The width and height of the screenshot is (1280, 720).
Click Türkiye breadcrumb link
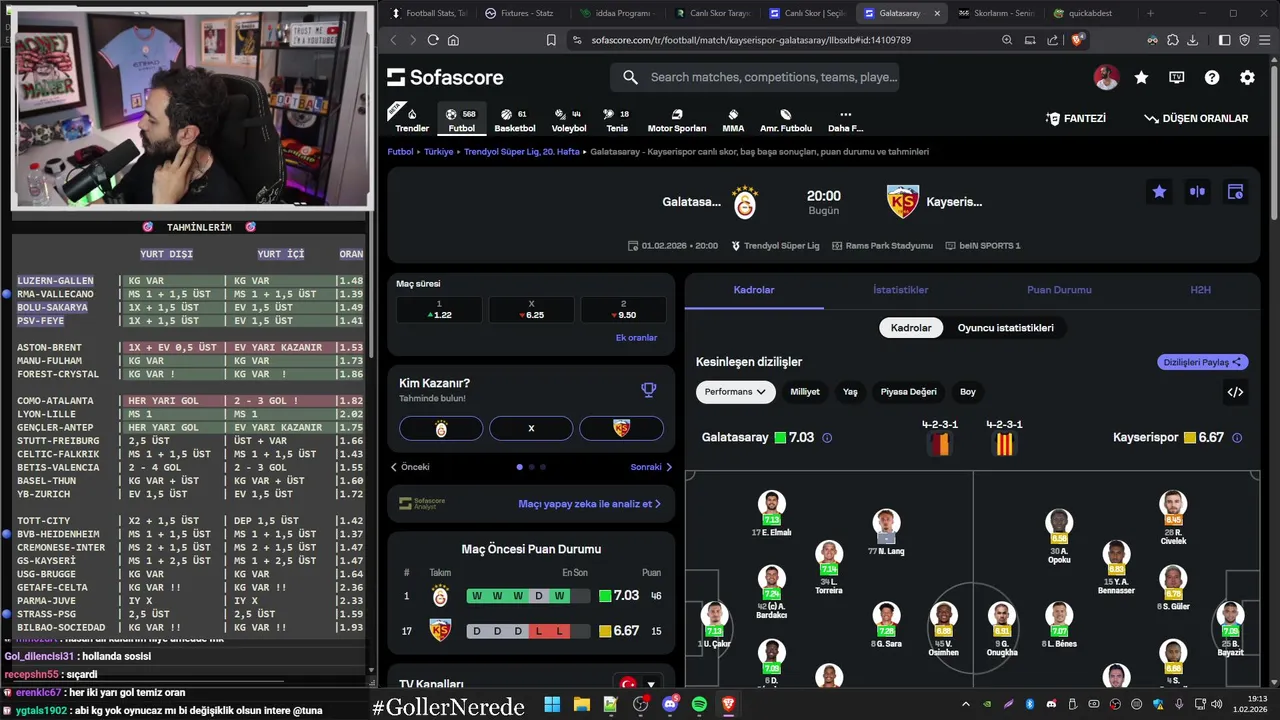click(438, 152)
